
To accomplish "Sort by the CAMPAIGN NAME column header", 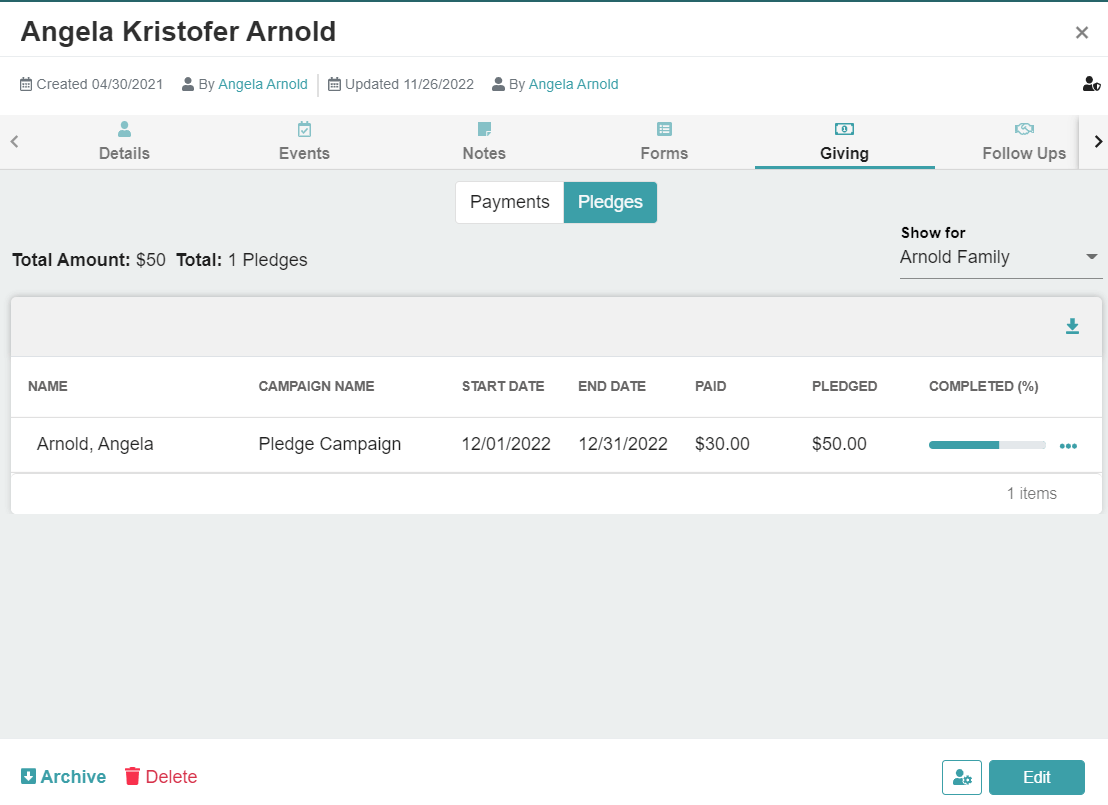I will click(317, 387).
